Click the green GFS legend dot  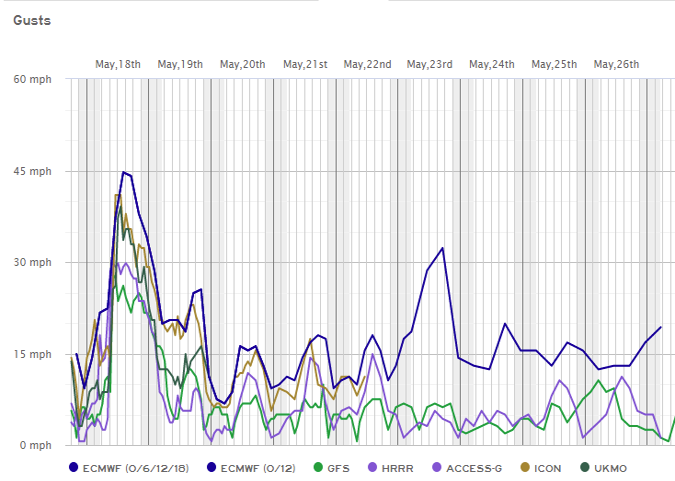[x=316, y=468]
